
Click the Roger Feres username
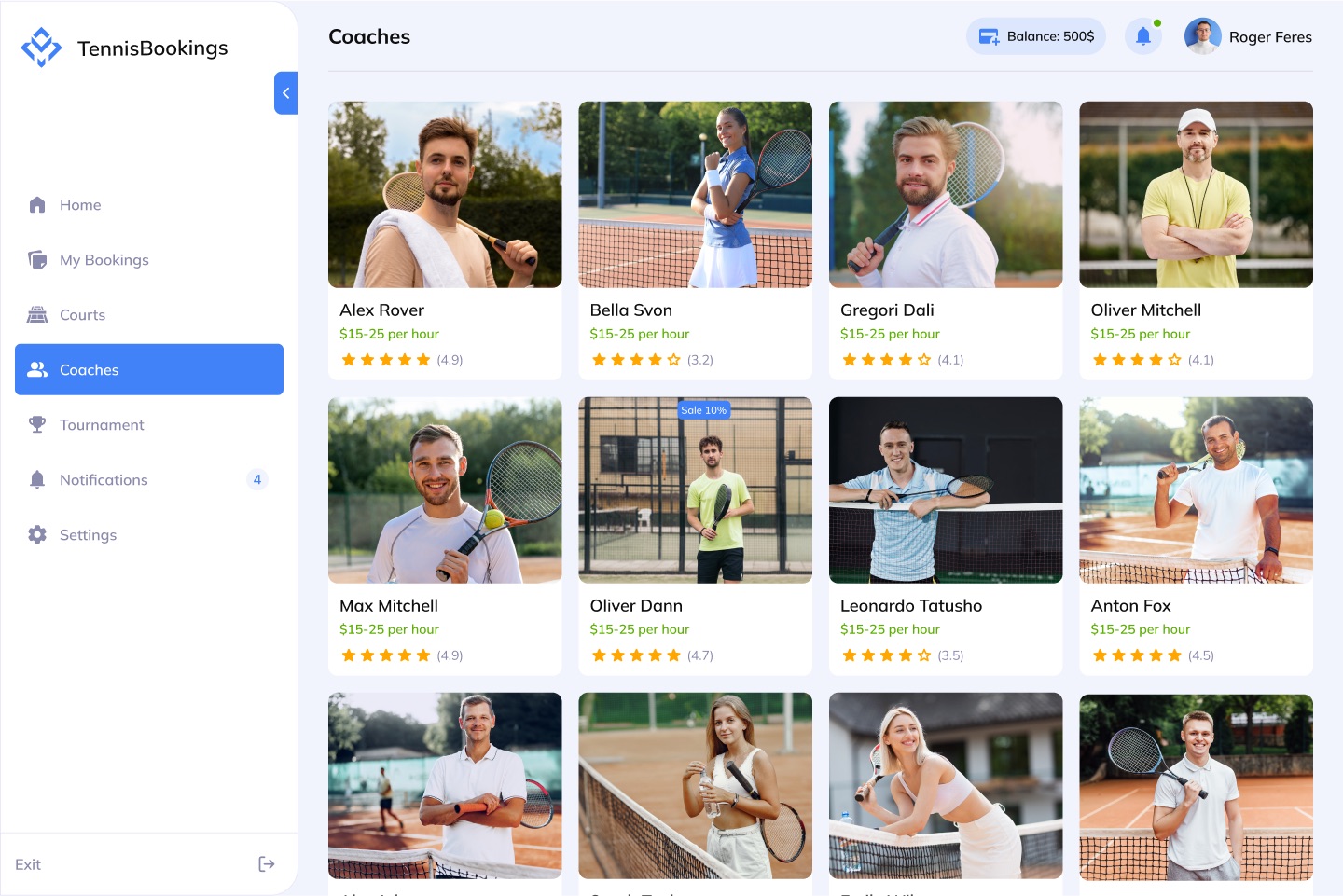coord(1270,37)
